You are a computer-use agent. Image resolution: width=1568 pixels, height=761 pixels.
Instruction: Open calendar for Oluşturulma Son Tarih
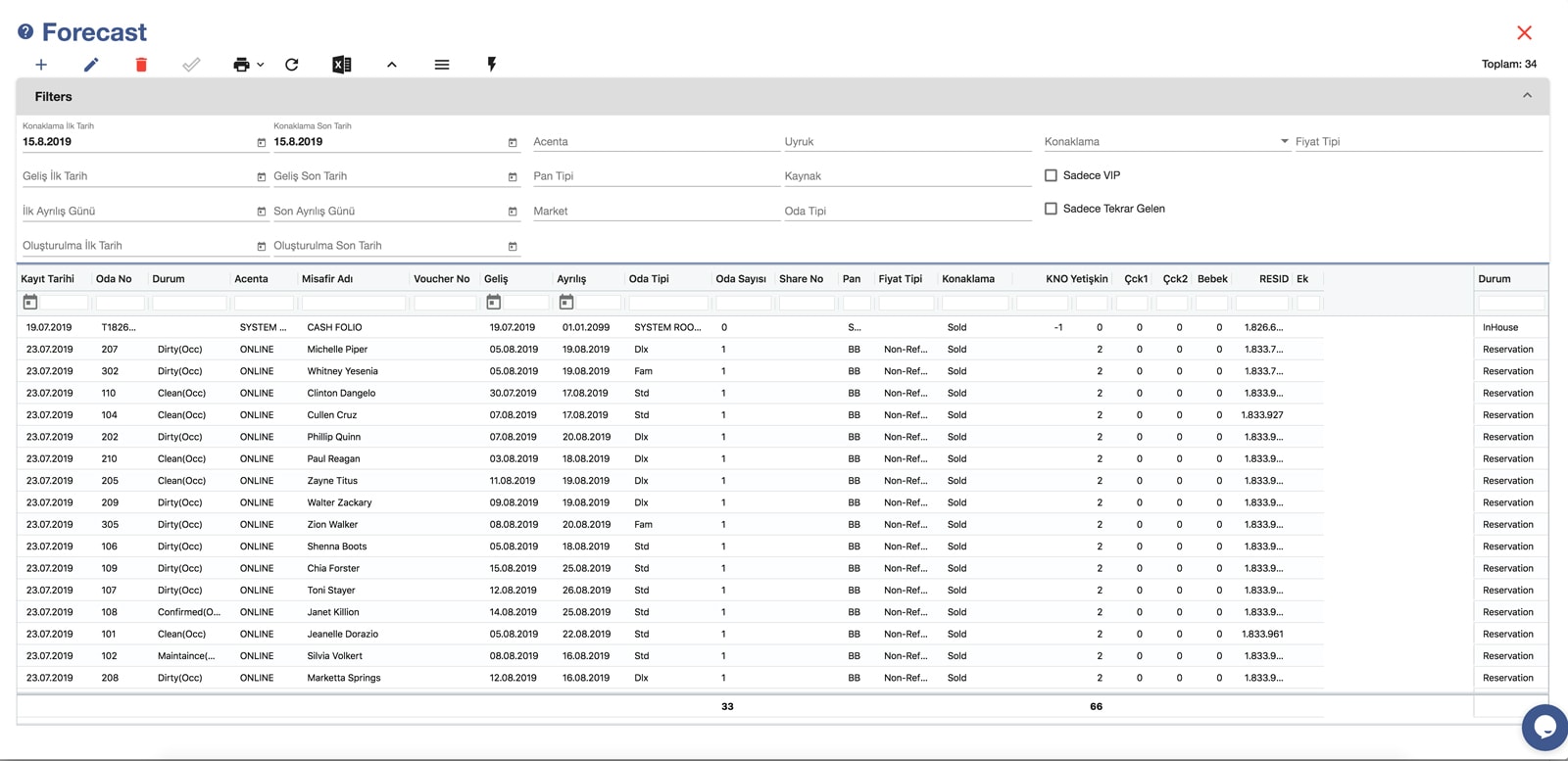tap(513, 247)
